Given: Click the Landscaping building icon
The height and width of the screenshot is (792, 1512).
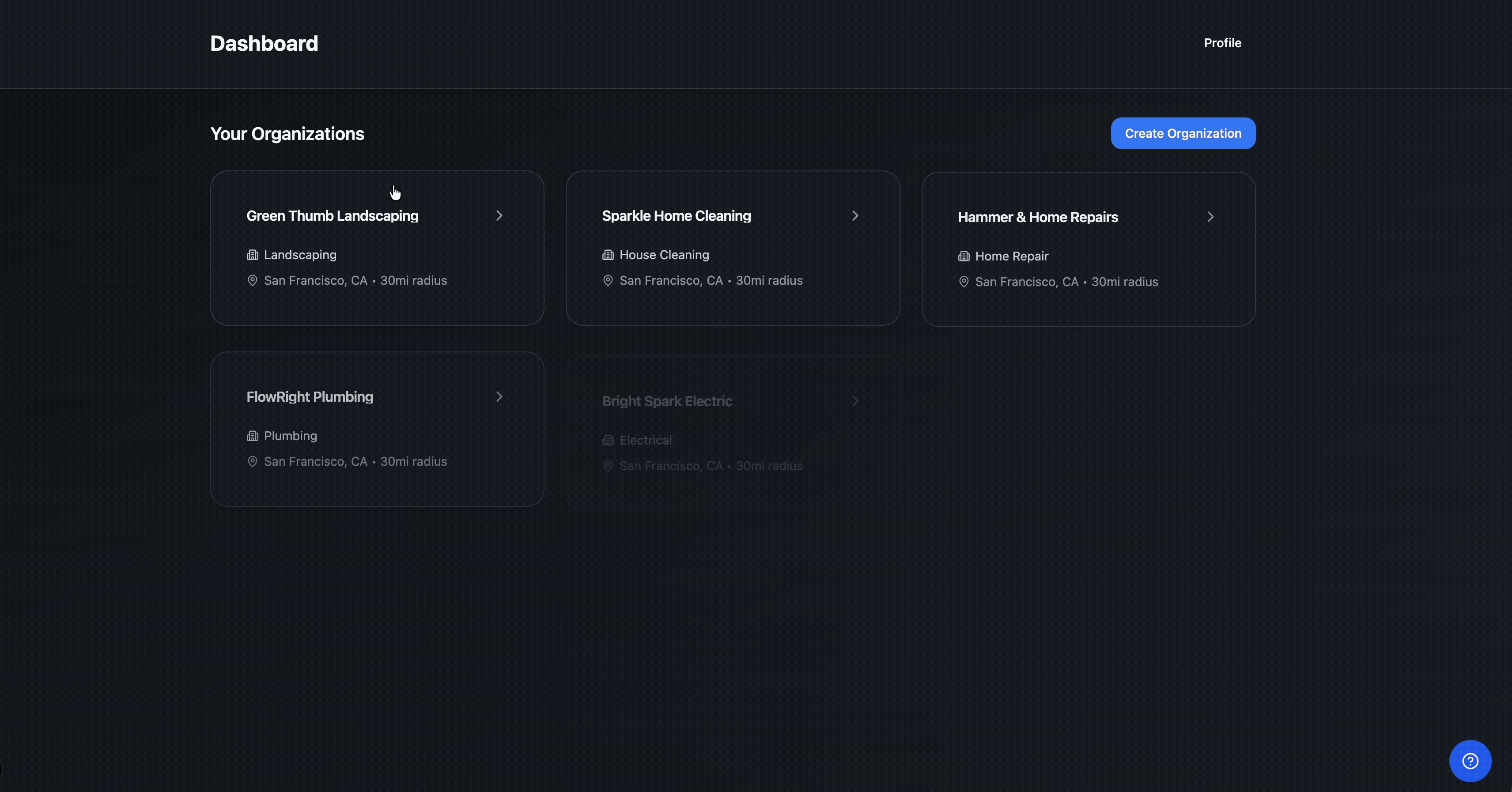Looking at the screenshot, I should coord(253,255).
